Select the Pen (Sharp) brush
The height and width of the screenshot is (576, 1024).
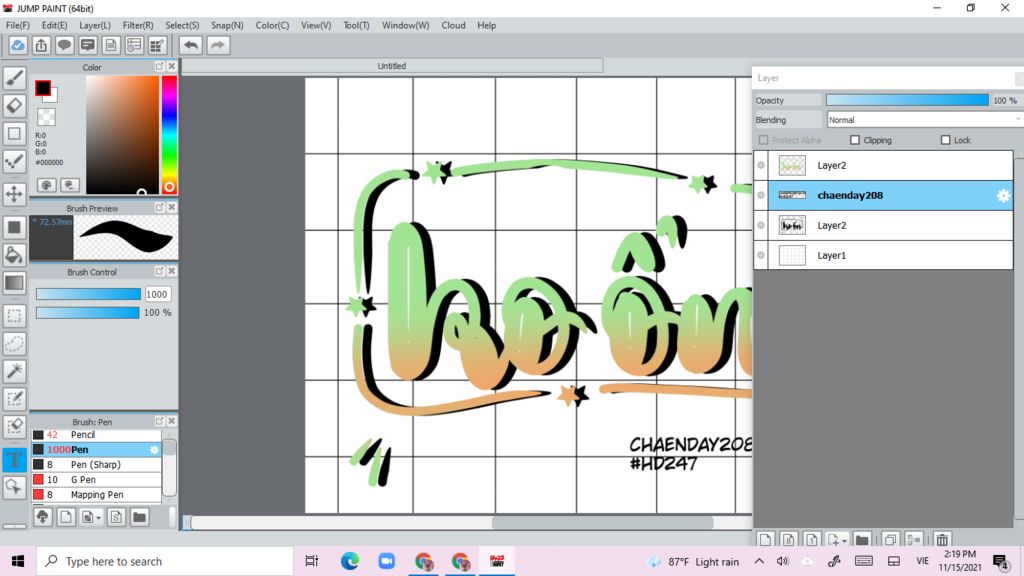[x=97, y=464]
